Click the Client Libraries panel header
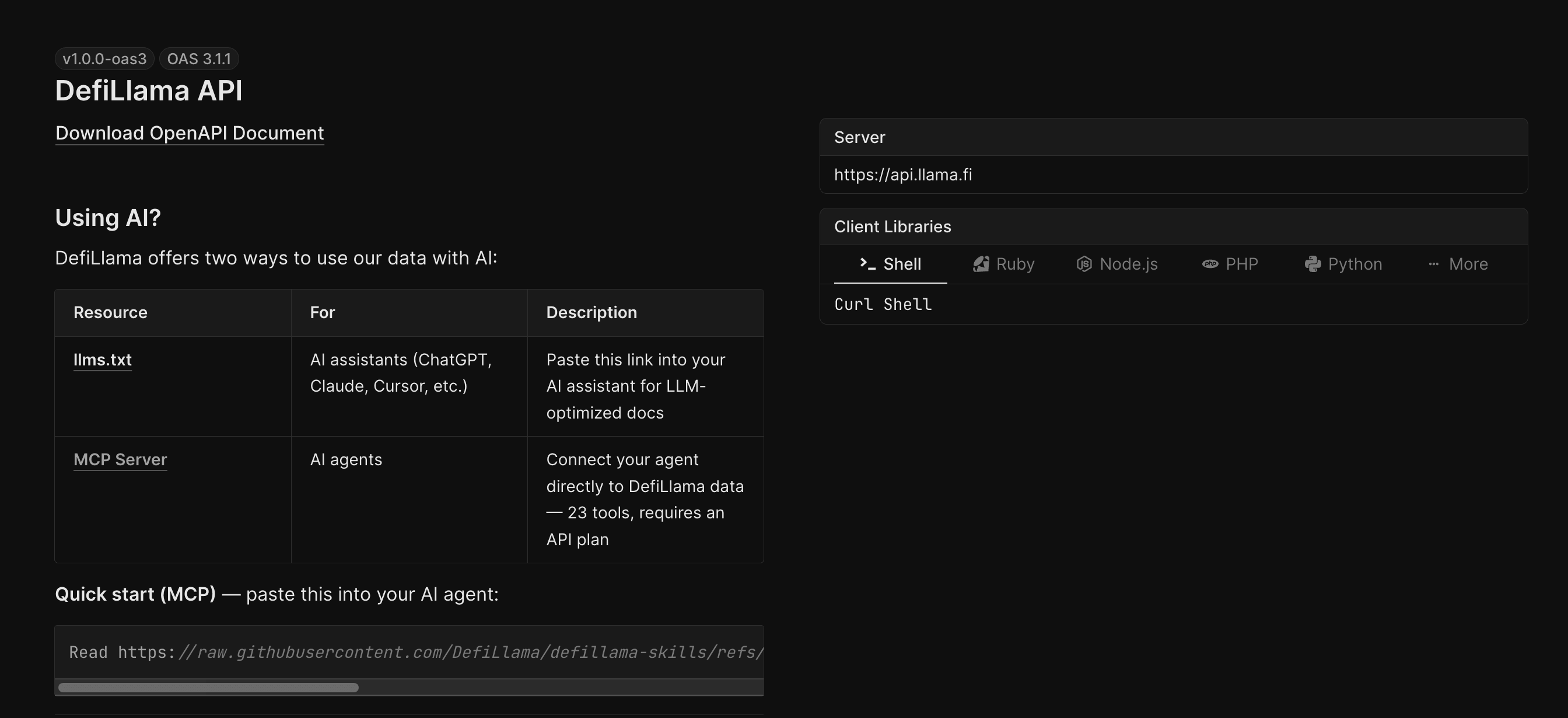The image size is (1568, 718). pyautogui.click(x=1174, y=226)
